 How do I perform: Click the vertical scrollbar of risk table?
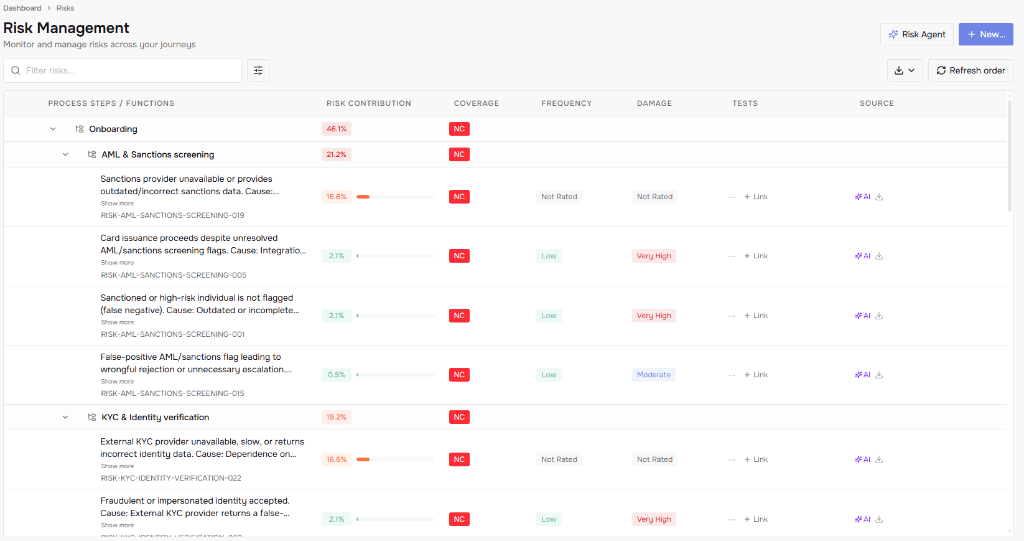point(1010,157)
